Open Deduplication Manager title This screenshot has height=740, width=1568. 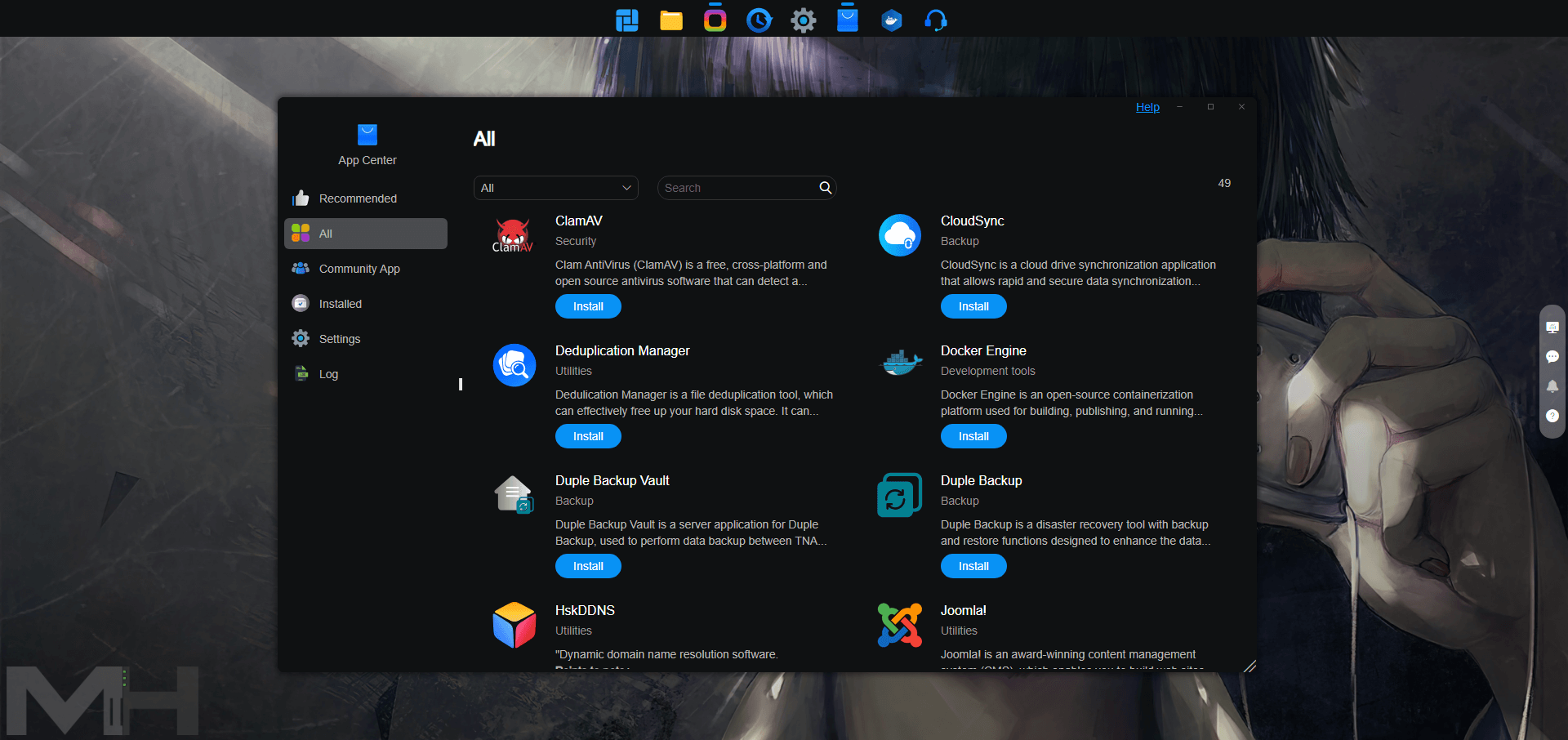pos(622,350)
